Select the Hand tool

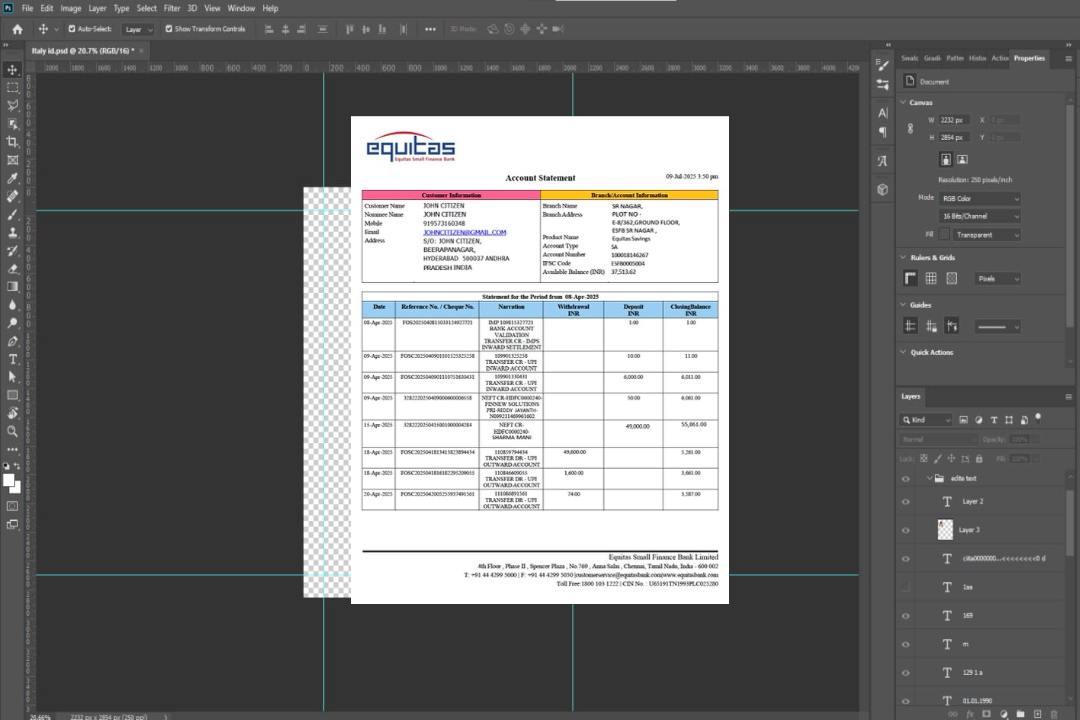pos(12,413)
